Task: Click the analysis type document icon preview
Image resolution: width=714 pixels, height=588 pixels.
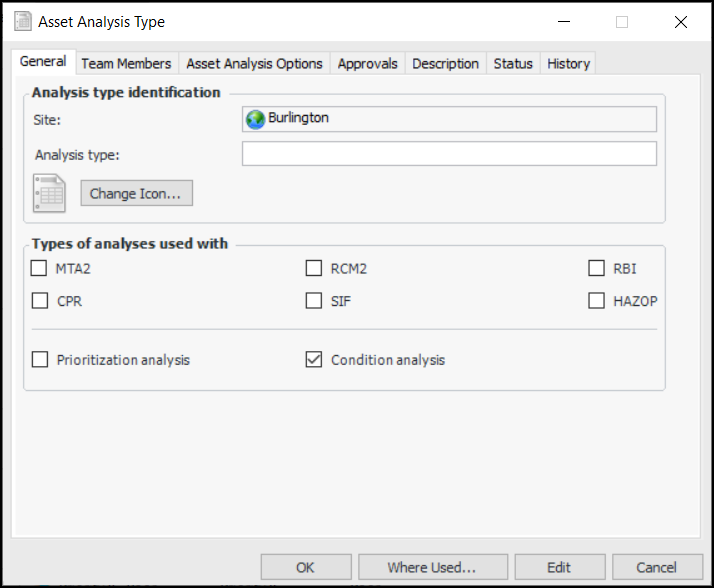Action: 49,193
